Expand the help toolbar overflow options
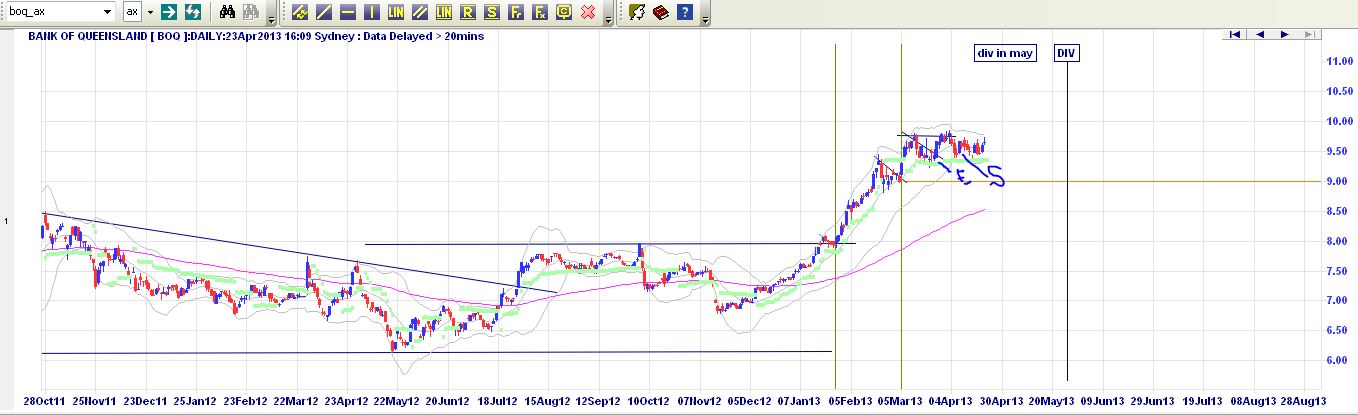This screenshot has width=1358, height=415. tap(706, 18)
